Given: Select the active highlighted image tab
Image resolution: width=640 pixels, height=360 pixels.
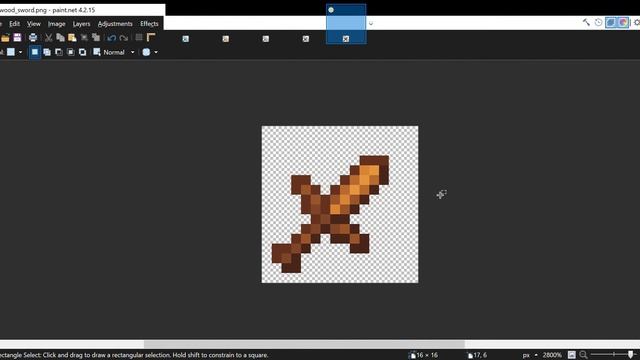Looking at the screenshot, I should click(x=346, y=24).
